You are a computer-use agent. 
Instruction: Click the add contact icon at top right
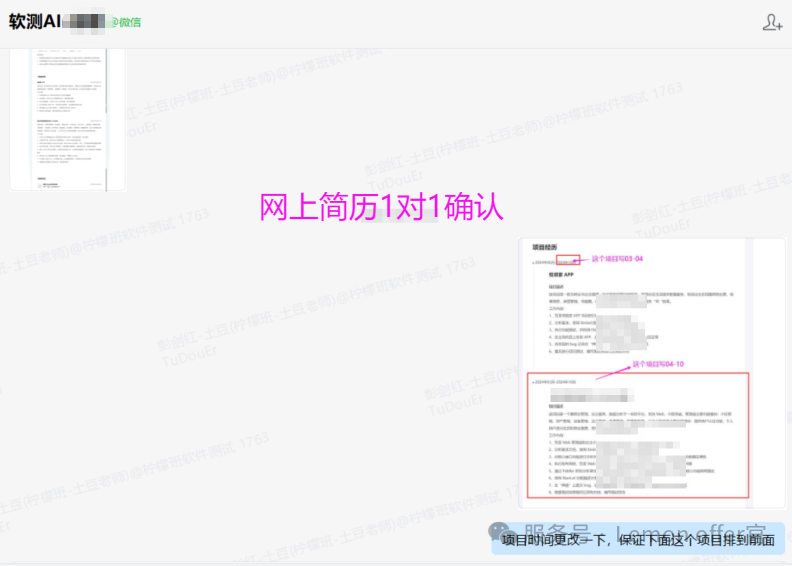point(772,22)
